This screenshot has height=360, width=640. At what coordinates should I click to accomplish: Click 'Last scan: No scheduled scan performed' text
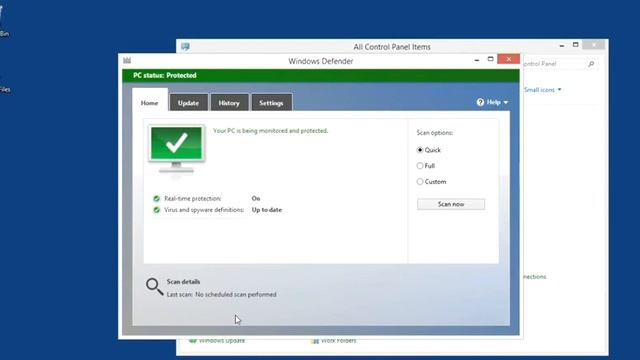coord(221,294)
